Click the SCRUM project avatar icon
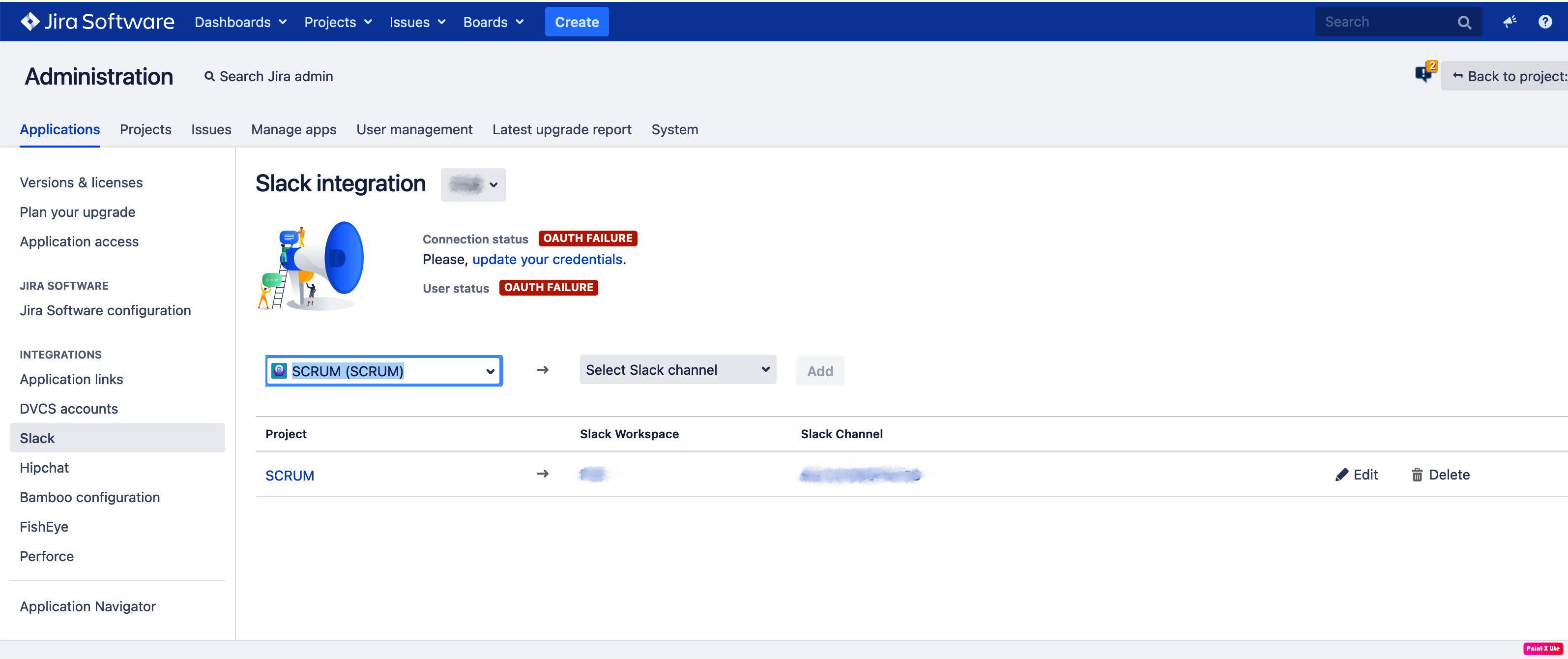 click(279, 370)
